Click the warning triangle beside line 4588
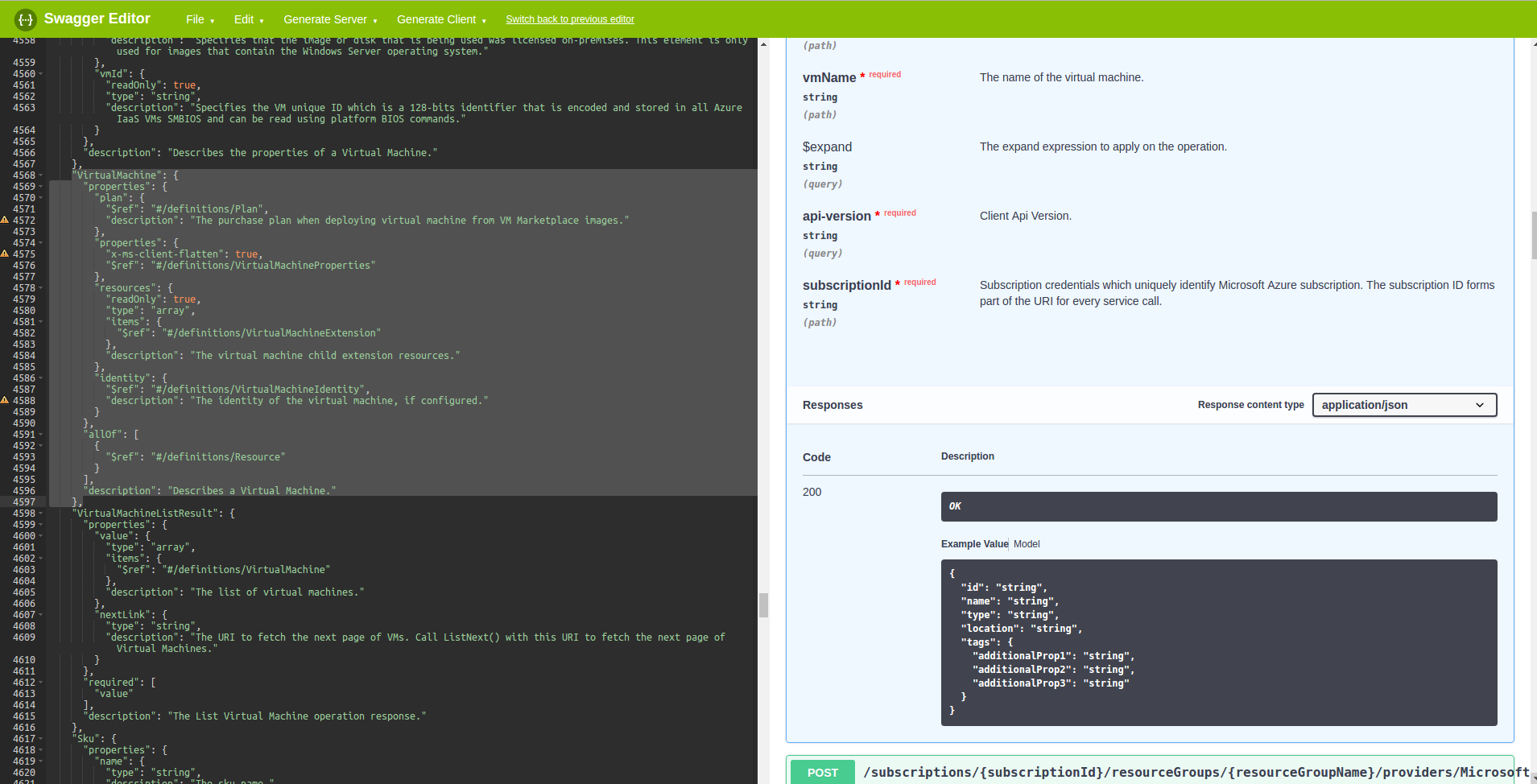 tap(6, 400)
